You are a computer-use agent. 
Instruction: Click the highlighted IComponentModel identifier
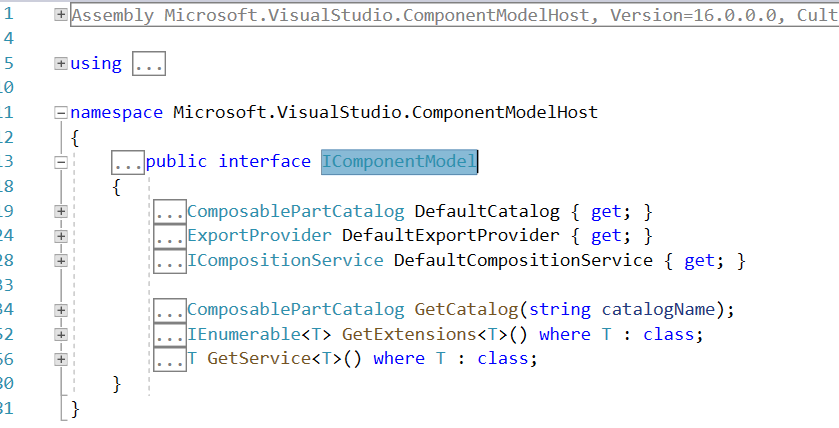[399, 162]
